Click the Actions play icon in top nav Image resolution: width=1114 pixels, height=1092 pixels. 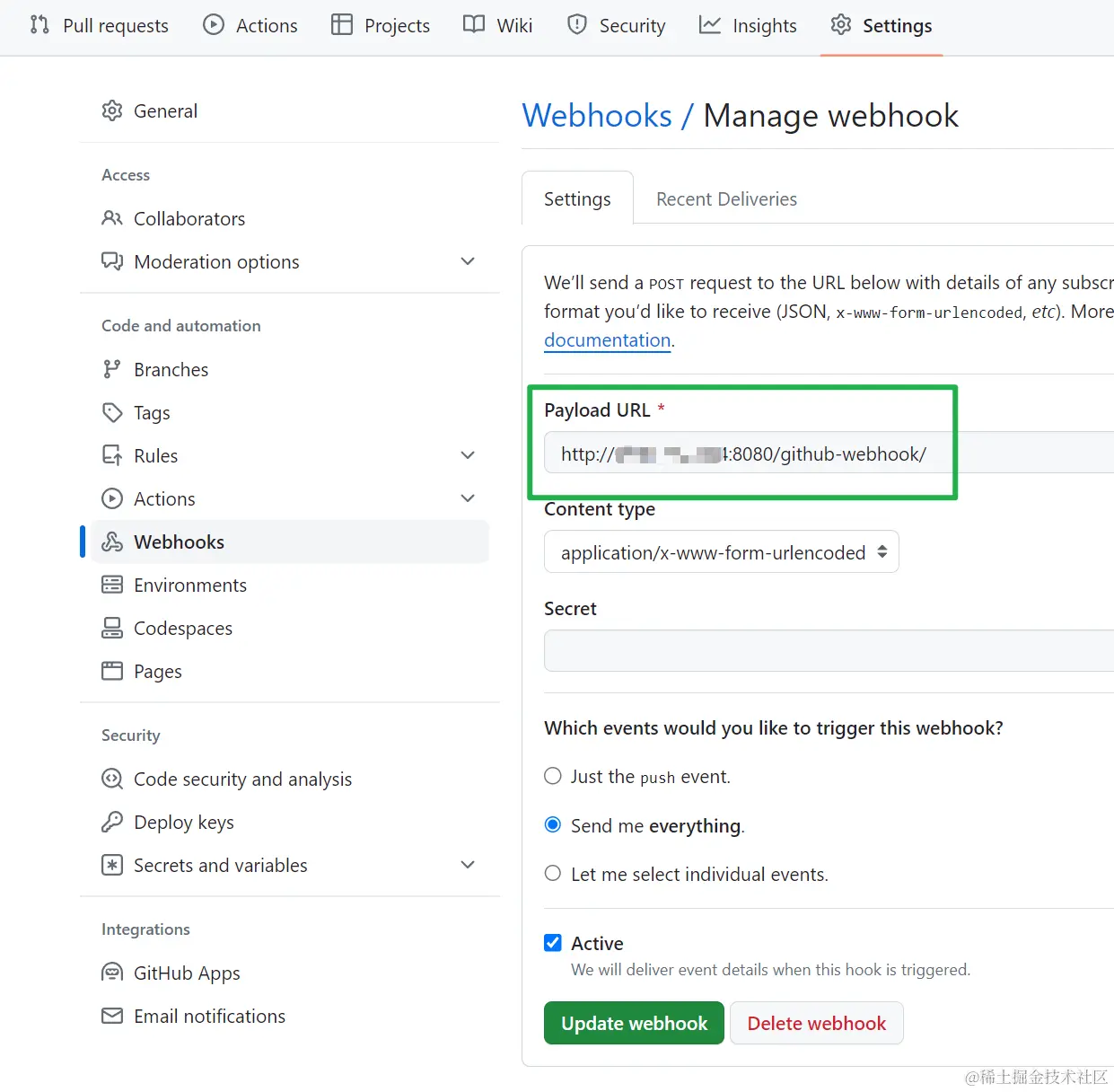coord(214,25)
